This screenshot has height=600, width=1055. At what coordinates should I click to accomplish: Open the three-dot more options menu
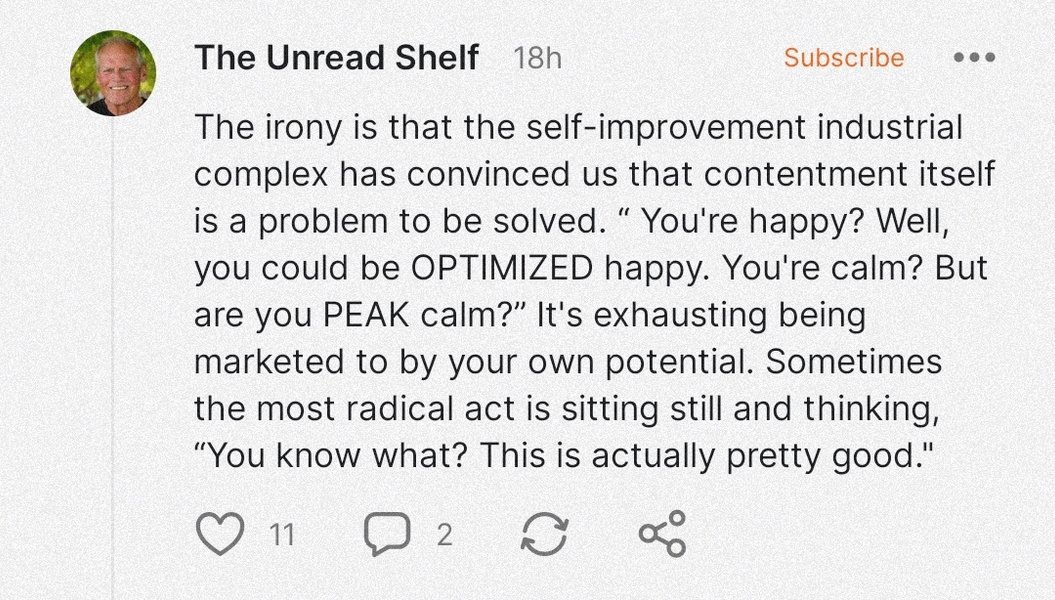(974, 57)
